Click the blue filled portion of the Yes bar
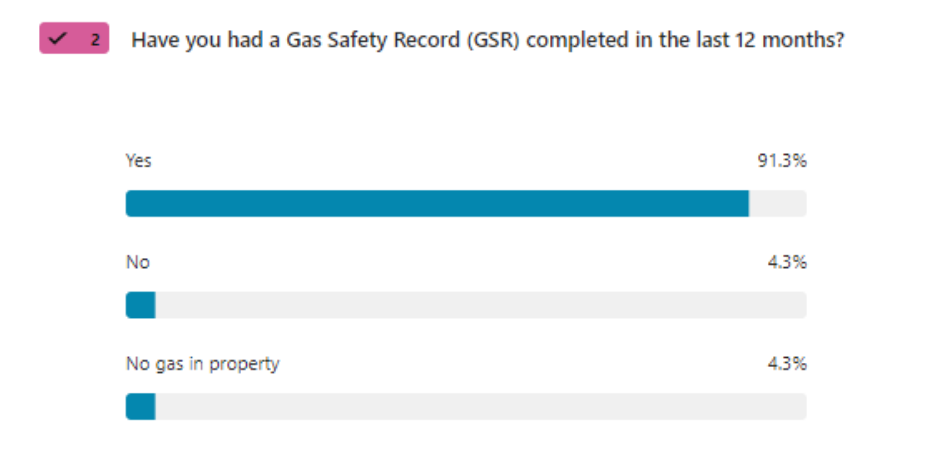This screenshot has height=468, width=933. 436,204
